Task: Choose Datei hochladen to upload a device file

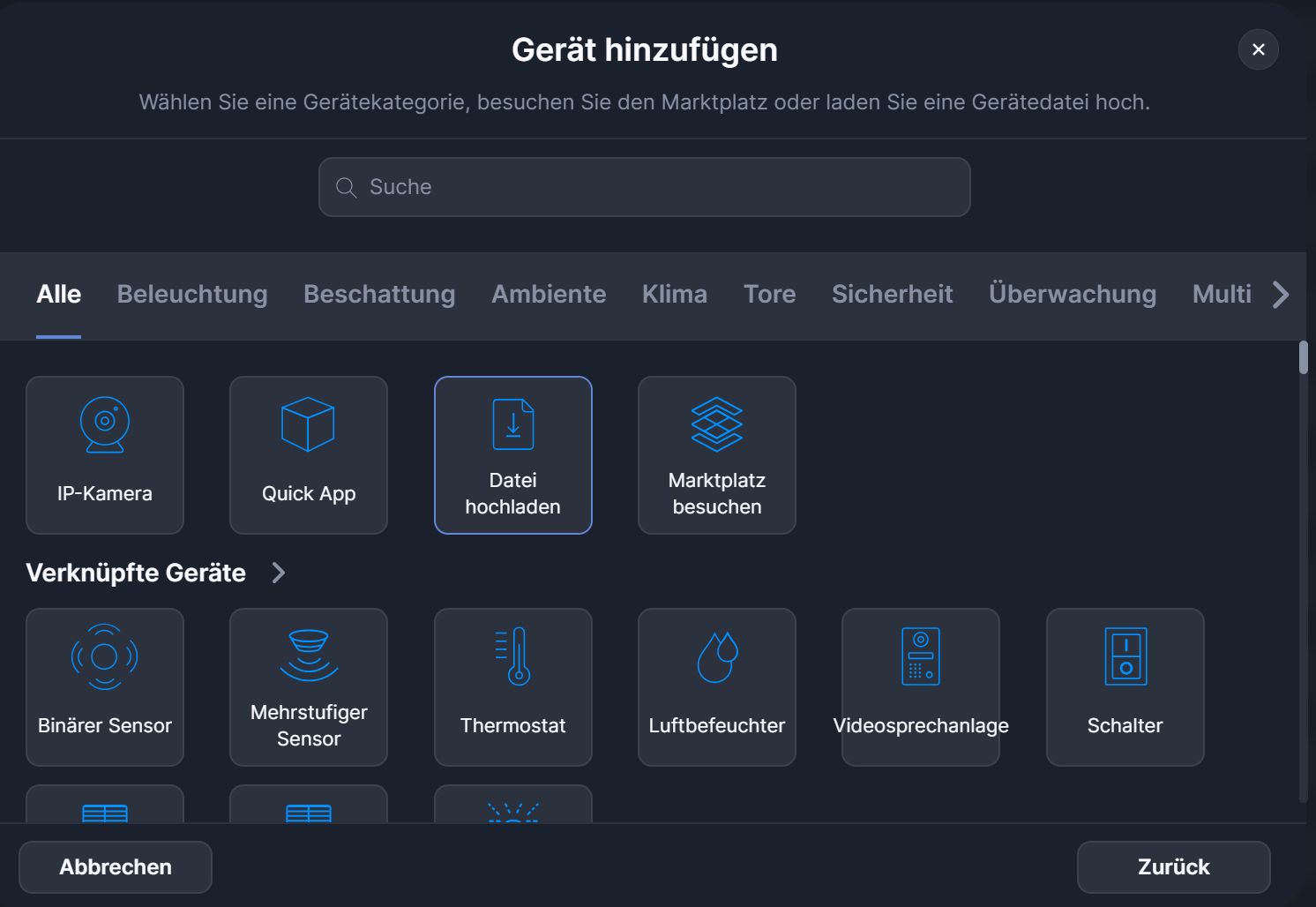Action: (512, 455)
